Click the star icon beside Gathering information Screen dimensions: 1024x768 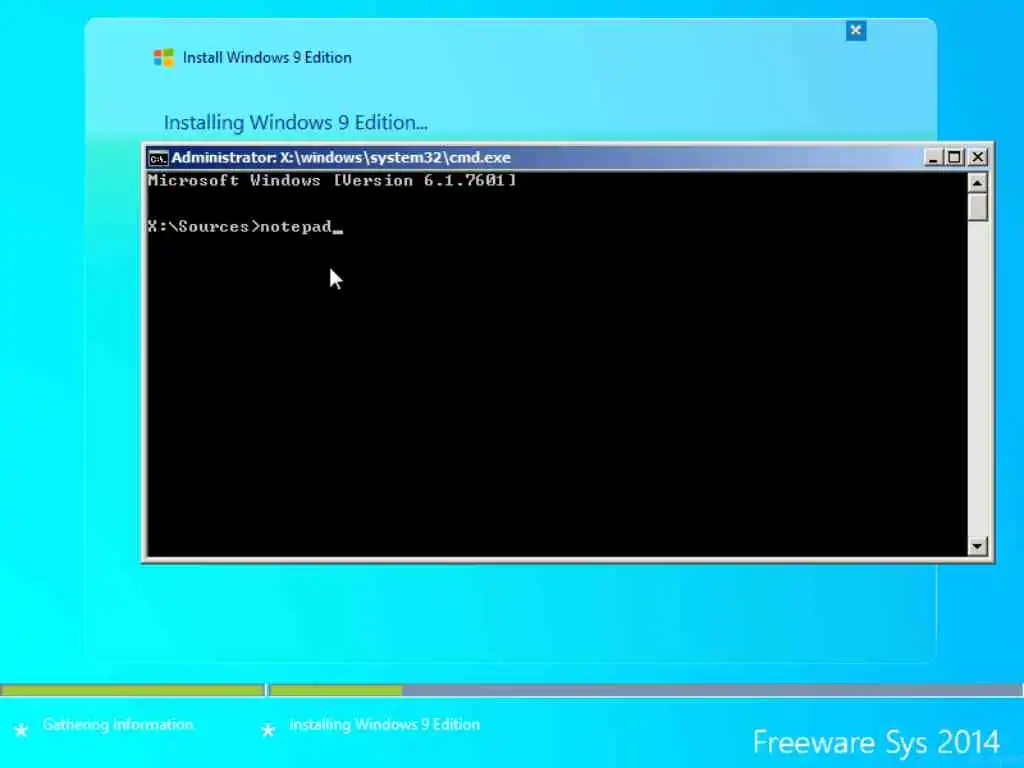click(22, 730)
